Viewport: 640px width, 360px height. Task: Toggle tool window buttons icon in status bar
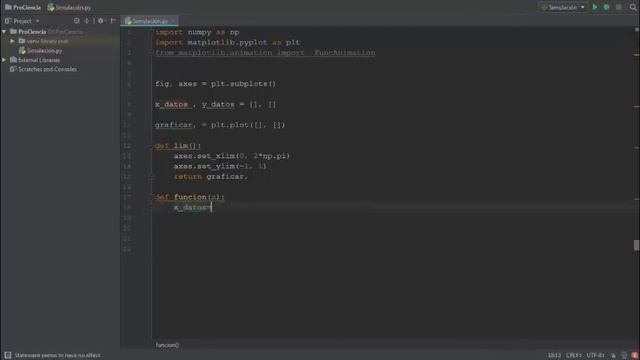[7, 355]
